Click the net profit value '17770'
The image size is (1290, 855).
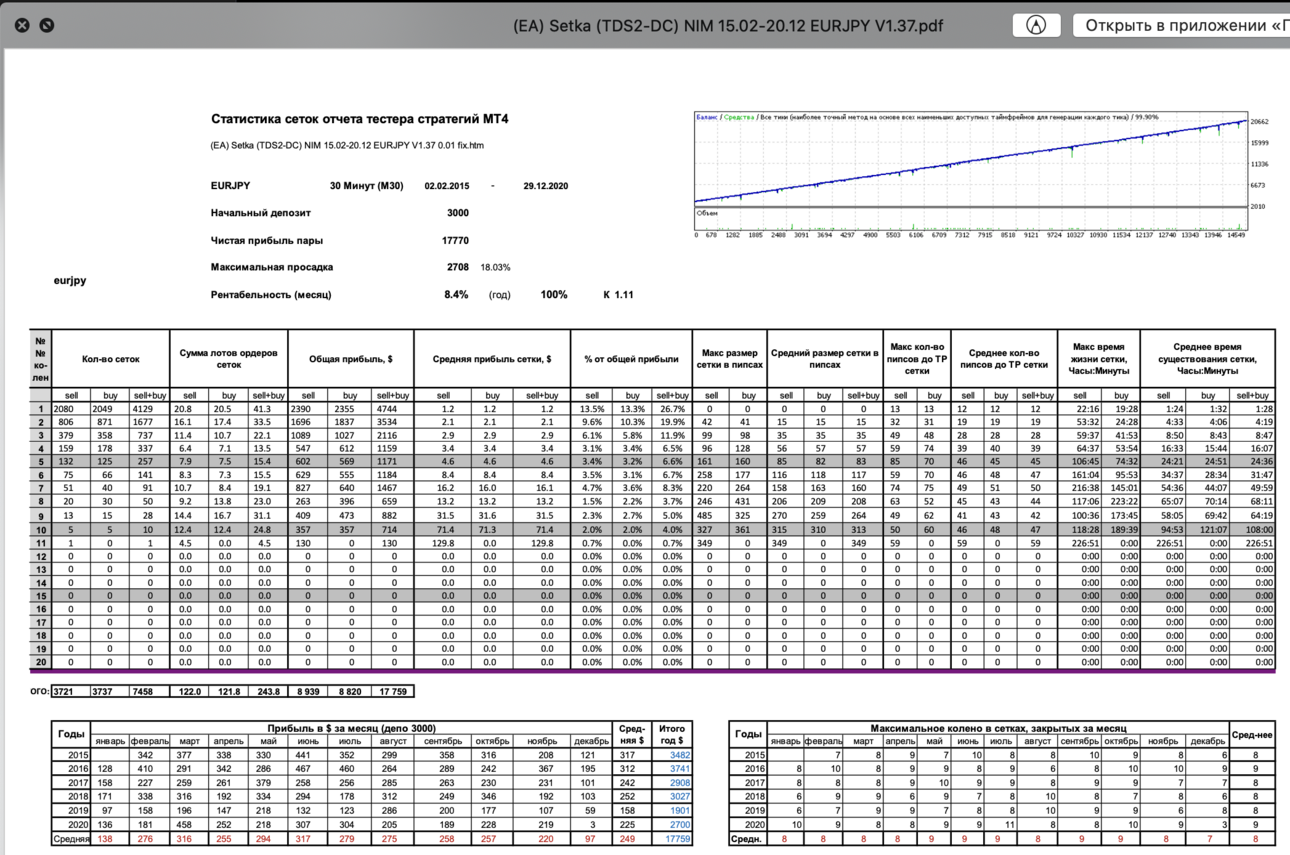pyautogui.click(x=455, y=240)
